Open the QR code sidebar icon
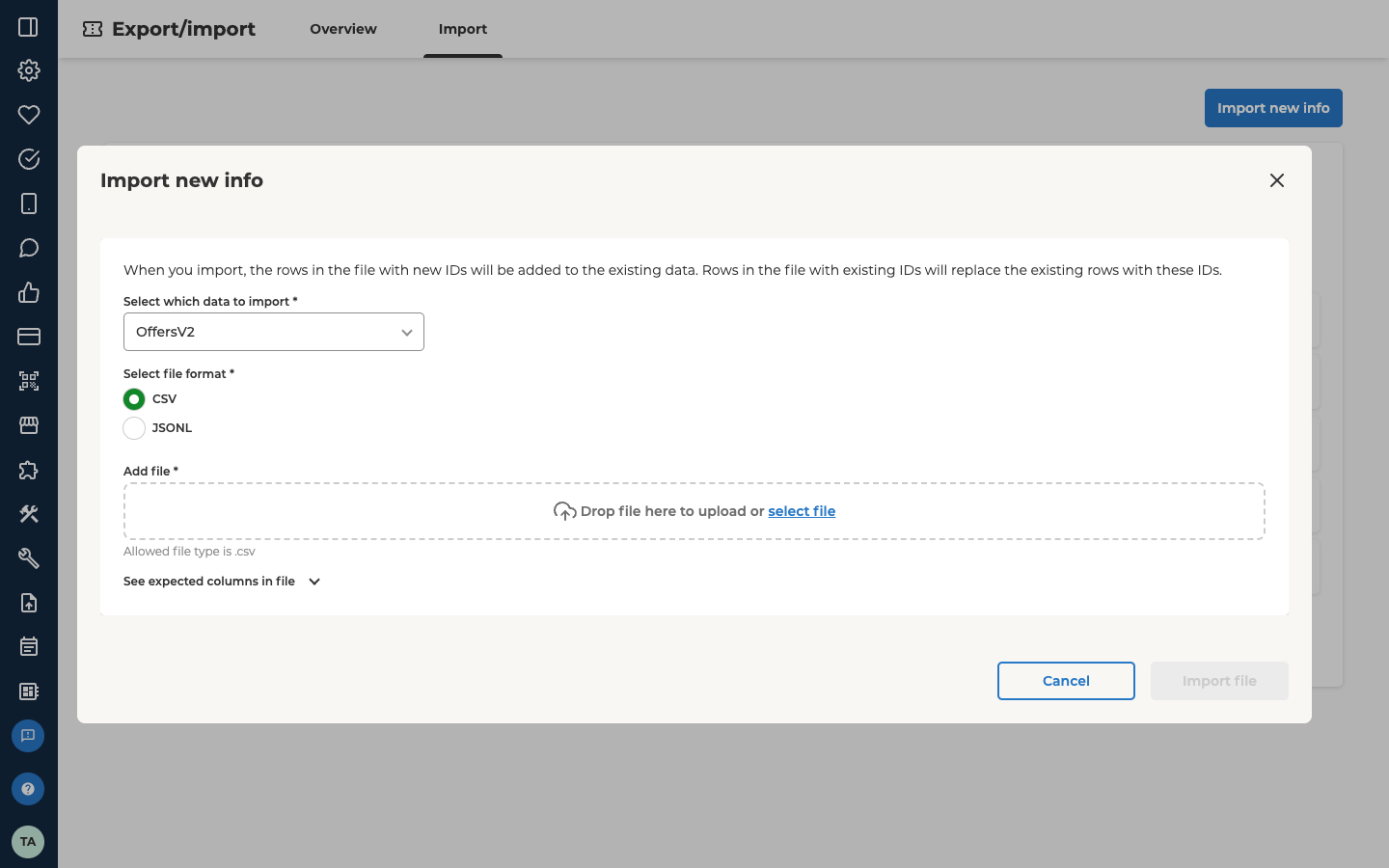This screenshot has height=868, width=1389. pyautogui.click(x=28, y=381)
